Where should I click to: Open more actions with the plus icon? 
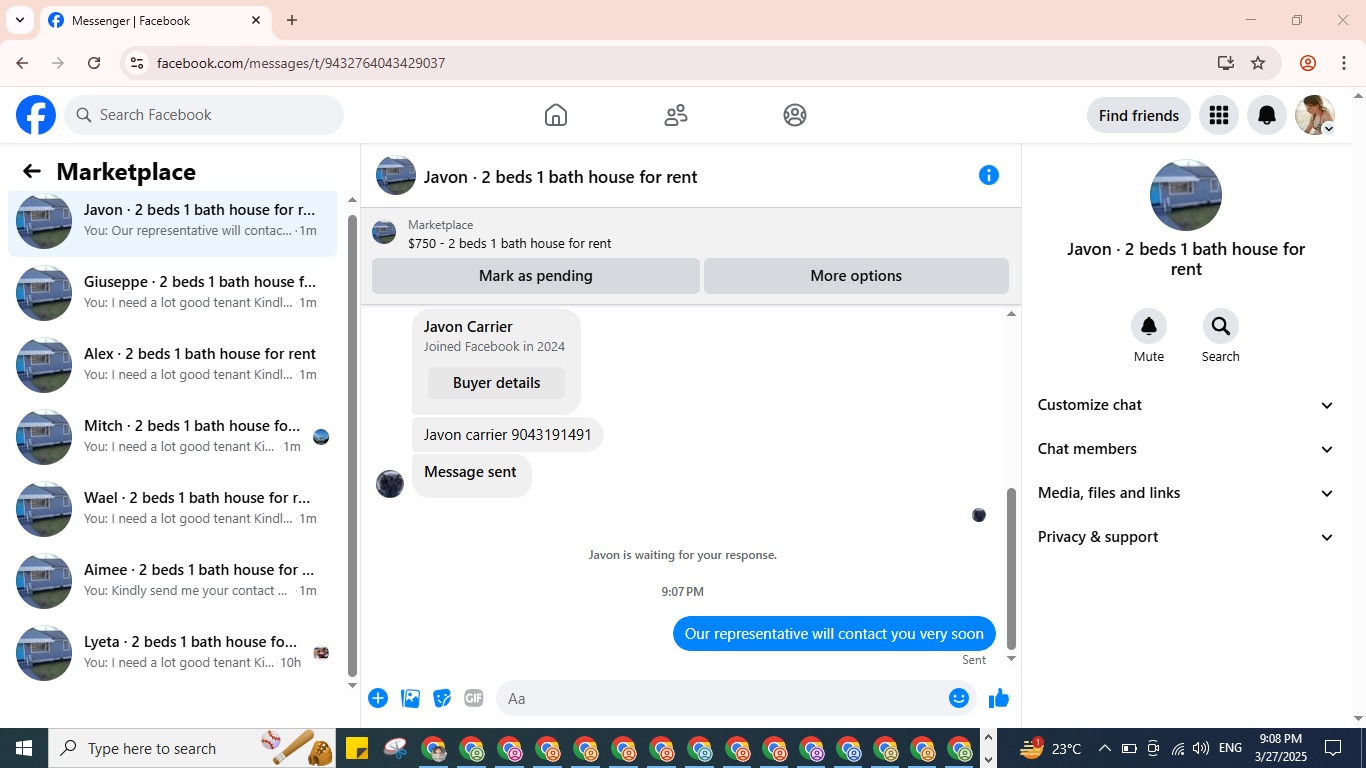click(x=378, y=698)
